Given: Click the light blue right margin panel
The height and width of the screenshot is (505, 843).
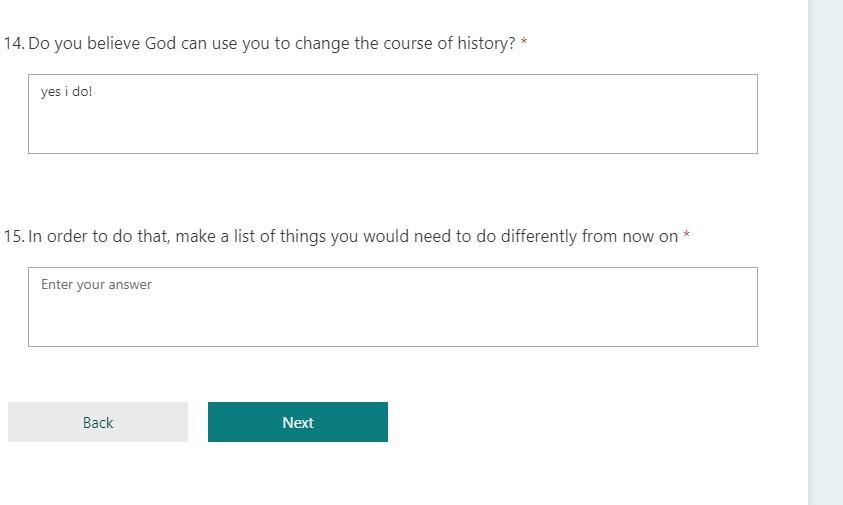Looking at the screenshot, I should [825, 250].
